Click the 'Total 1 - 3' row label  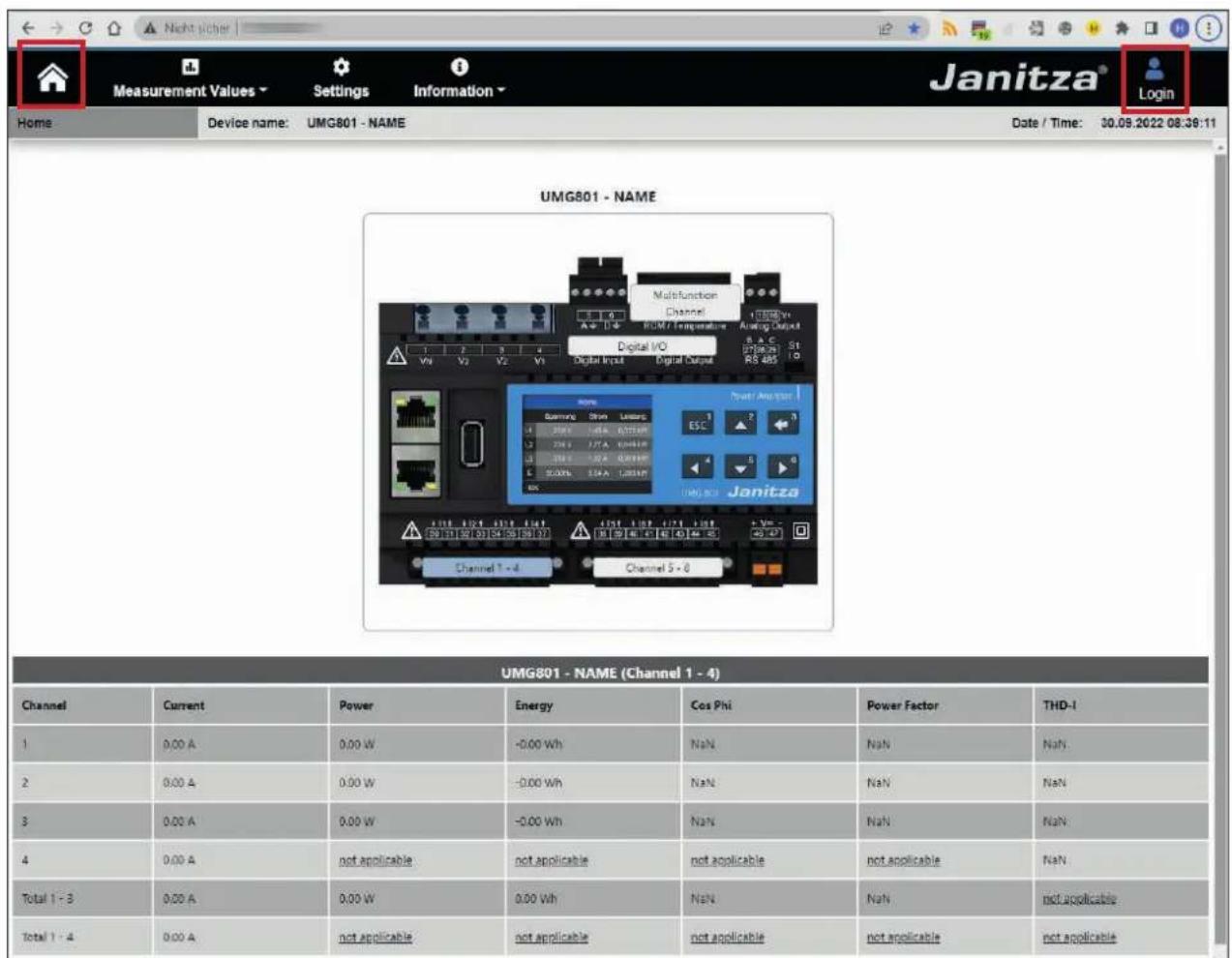pos(47,899)
